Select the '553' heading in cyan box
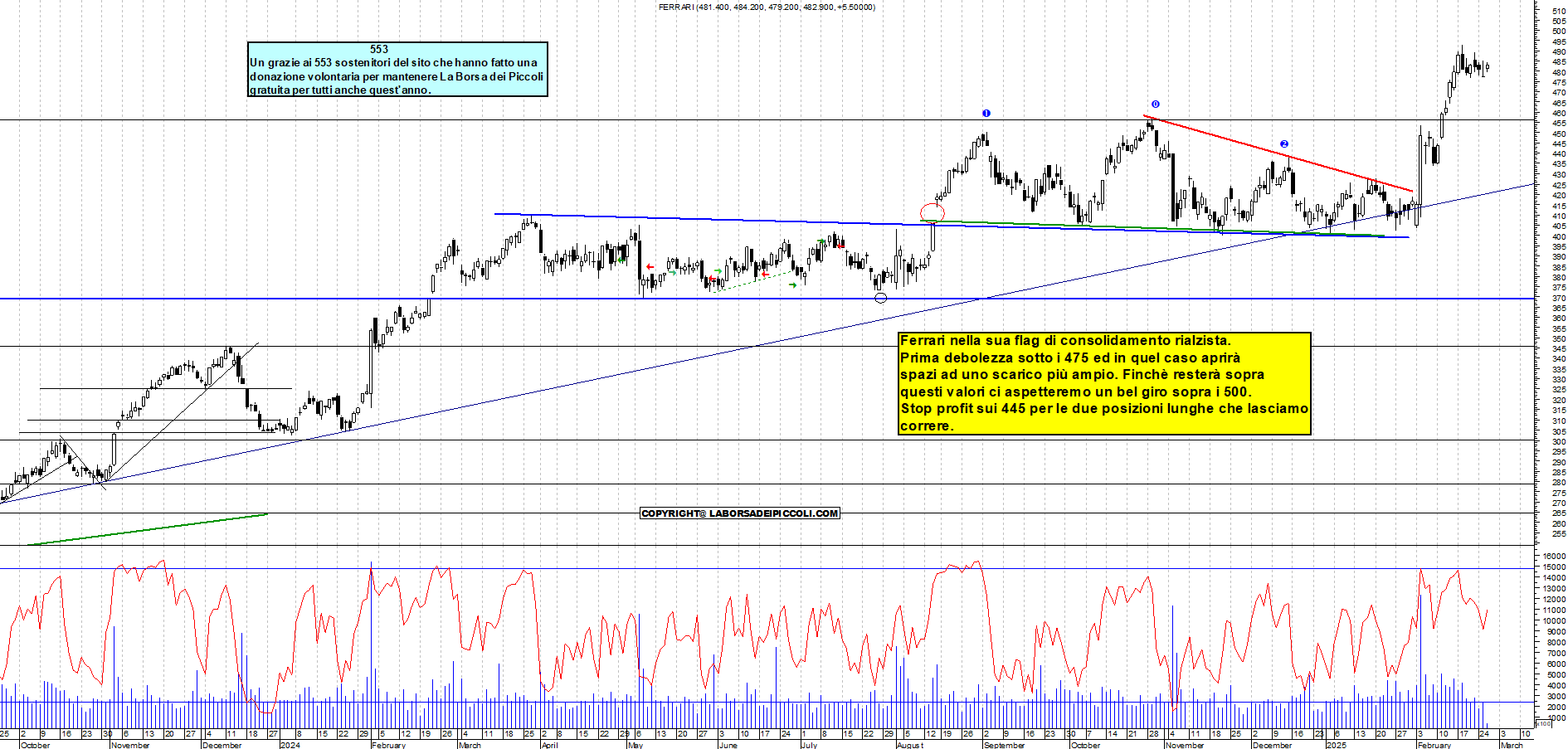The height and width of the screenshot is (749, 1568). [x=379, y=49]
